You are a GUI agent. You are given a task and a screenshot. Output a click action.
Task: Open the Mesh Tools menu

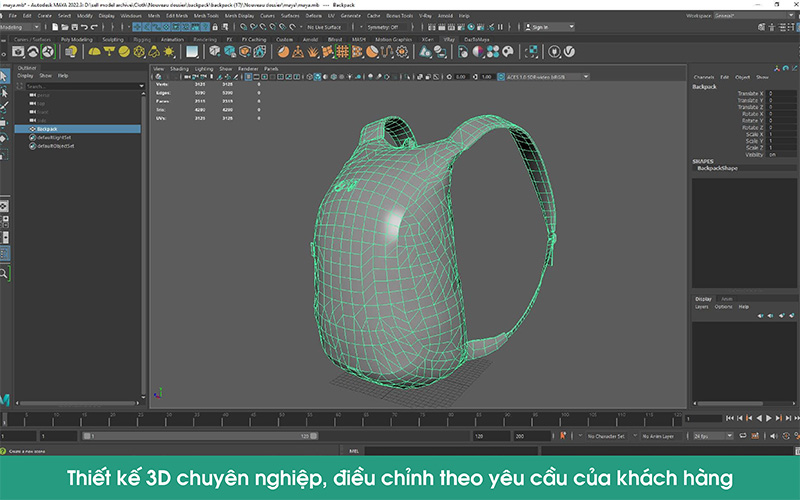tap(207, 17)
